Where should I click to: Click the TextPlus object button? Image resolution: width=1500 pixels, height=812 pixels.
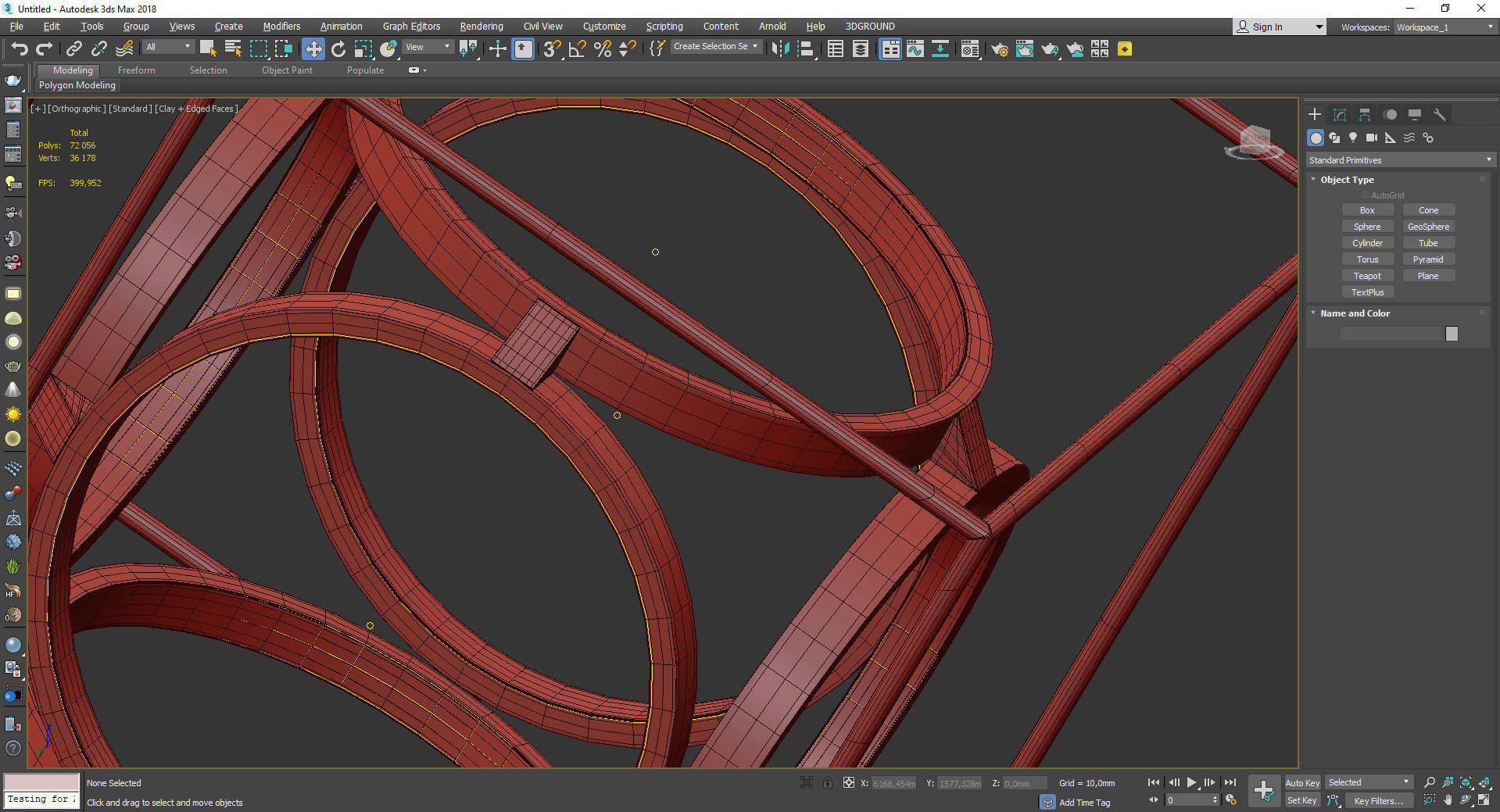(x=1367, y=292)
